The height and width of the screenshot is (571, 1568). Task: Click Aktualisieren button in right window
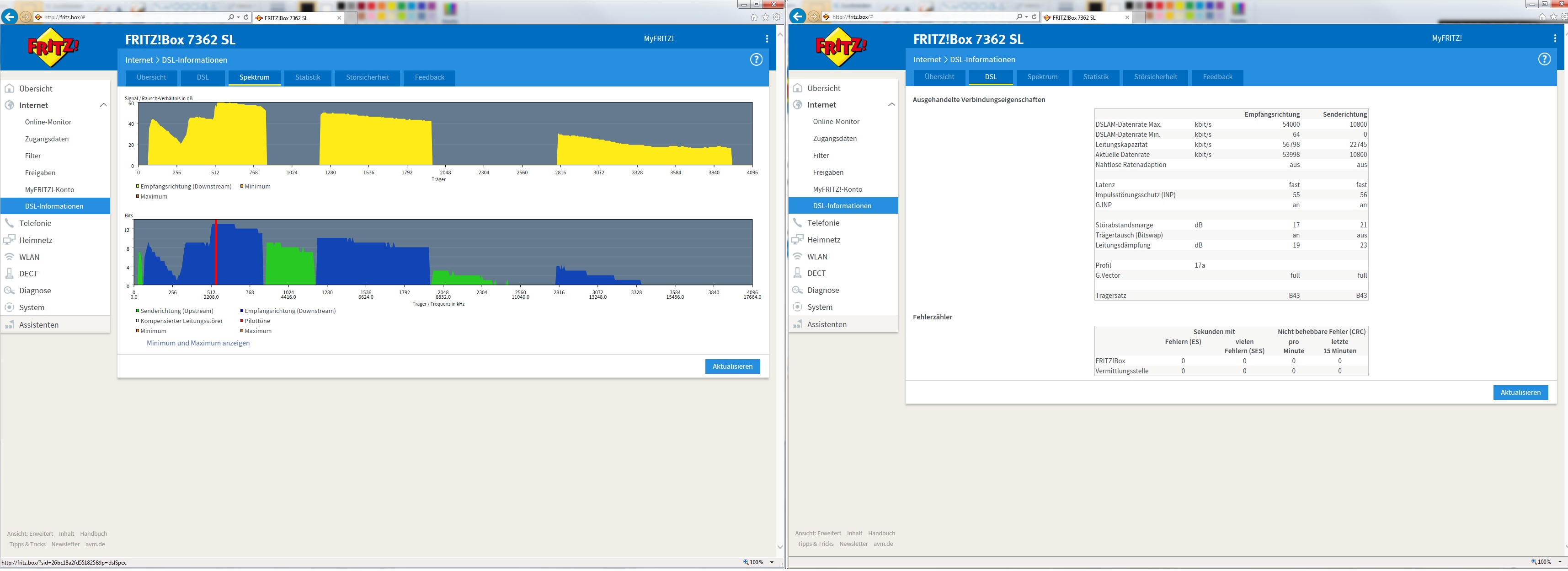coord(1520,393)
